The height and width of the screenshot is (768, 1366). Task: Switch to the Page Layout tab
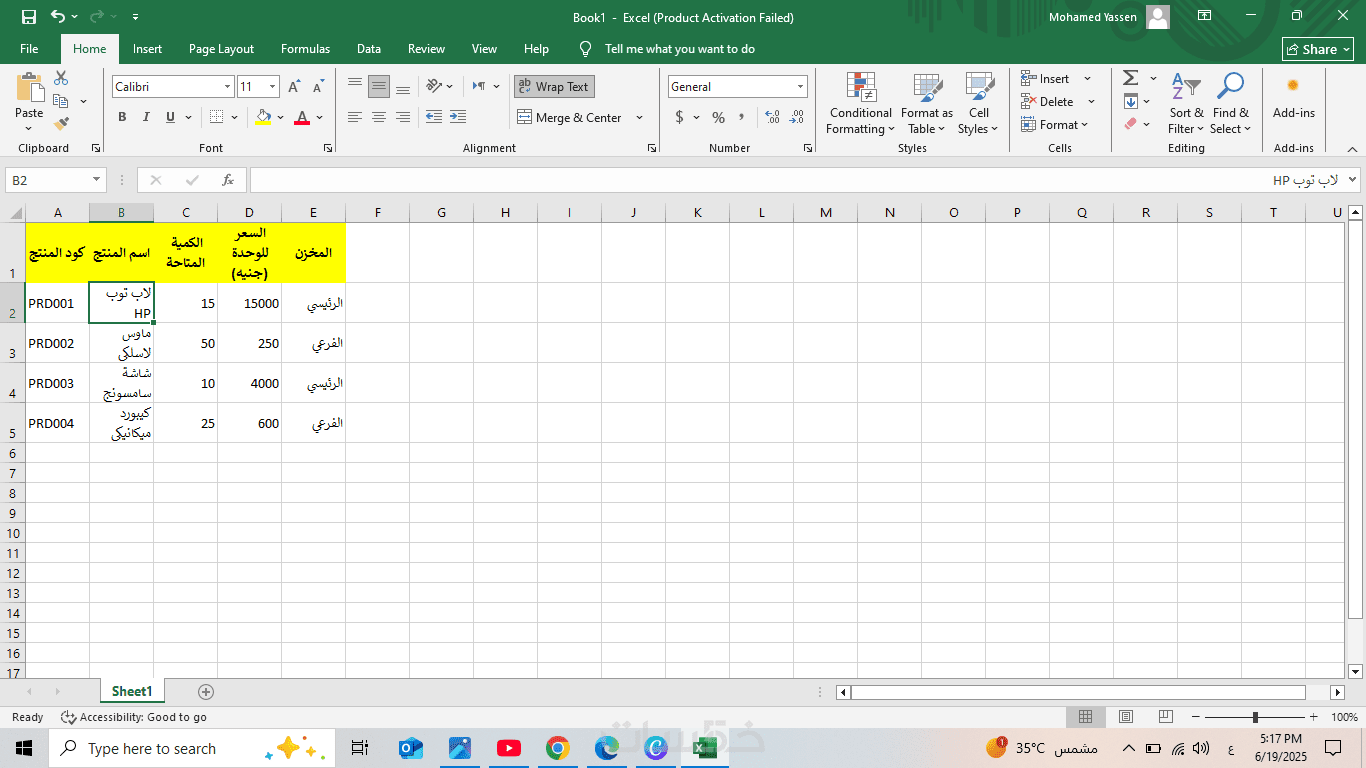point(221,49)
